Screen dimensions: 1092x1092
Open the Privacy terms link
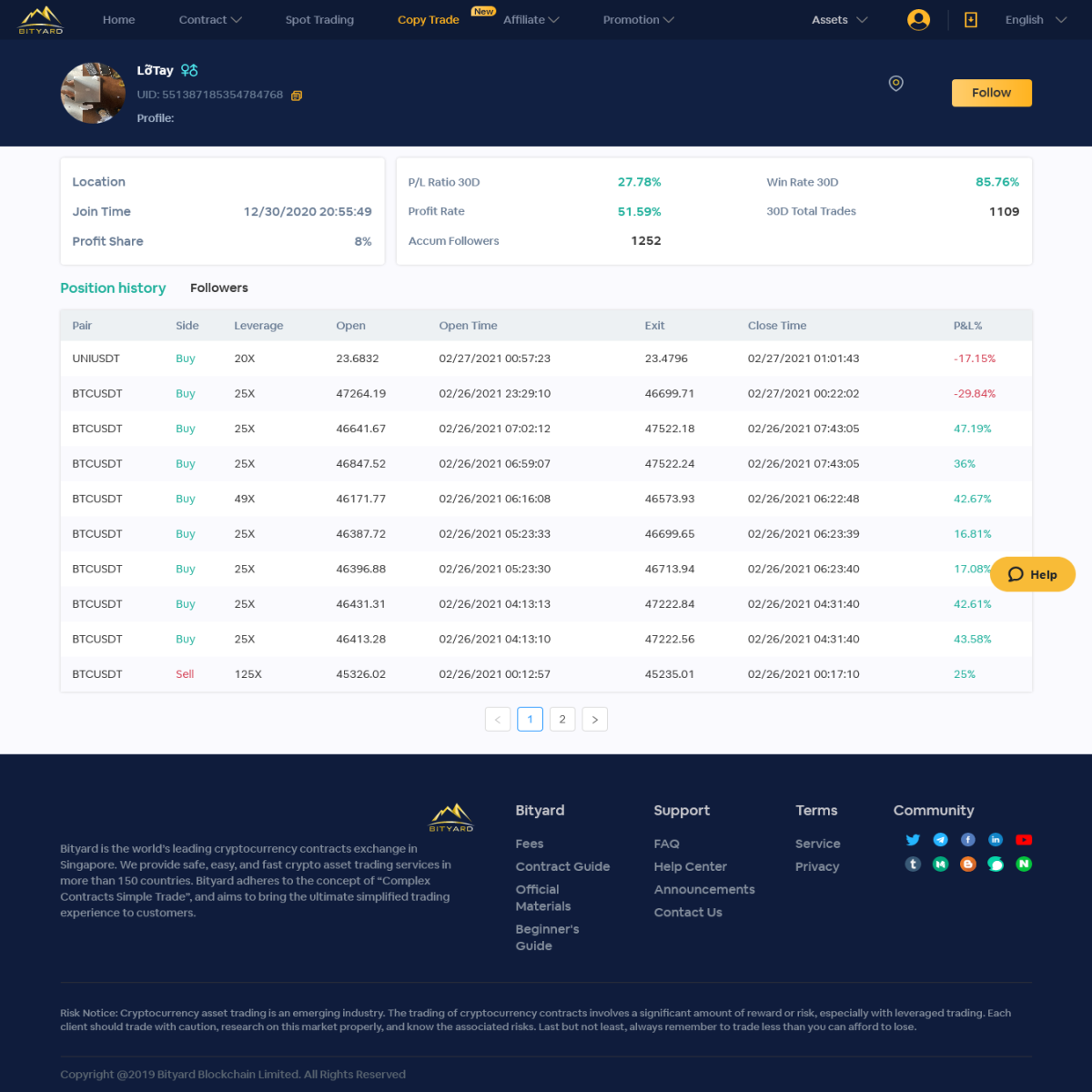[x=817, y=866]
